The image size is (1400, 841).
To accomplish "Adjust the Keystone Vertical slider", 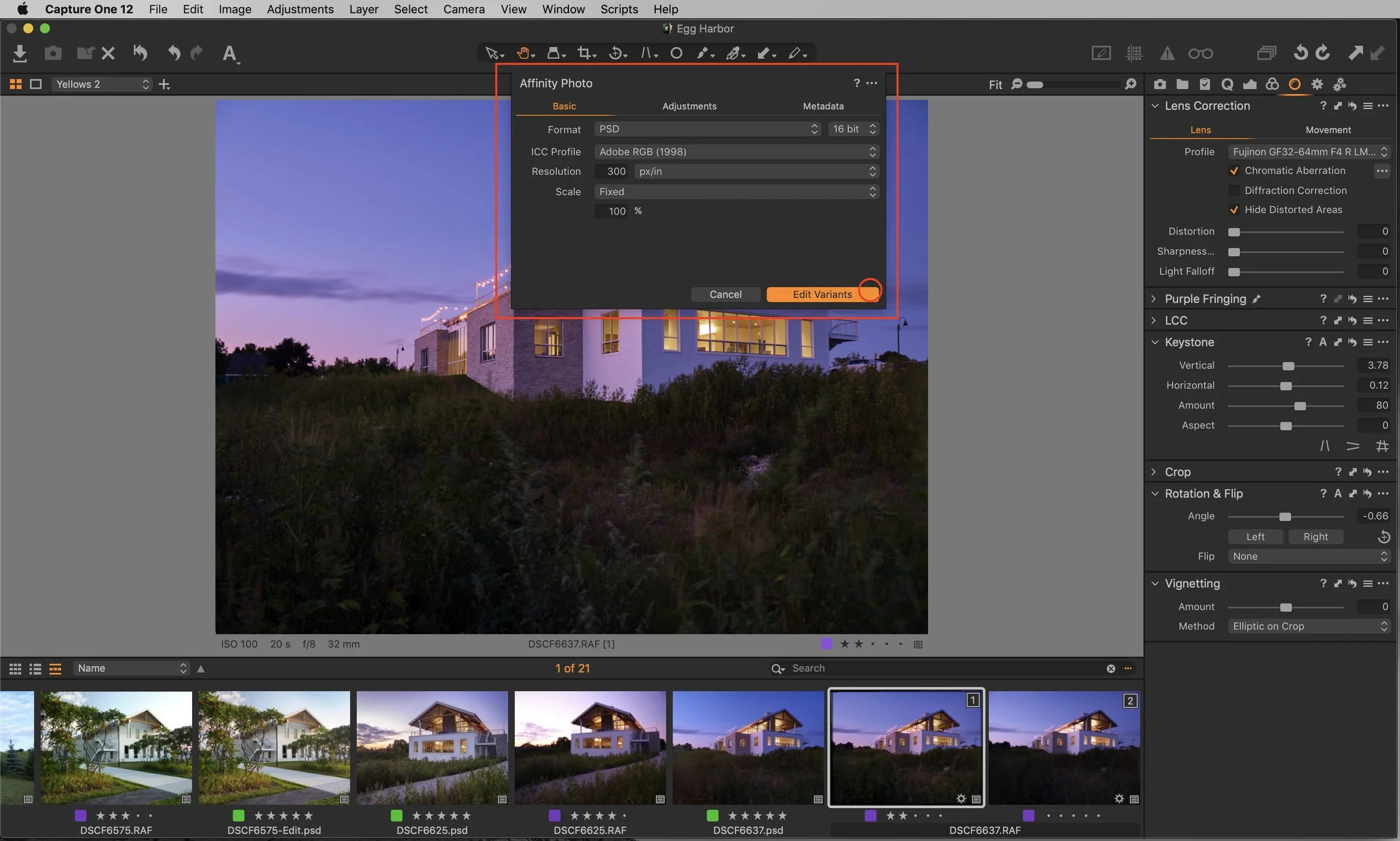I will 1286,366.
